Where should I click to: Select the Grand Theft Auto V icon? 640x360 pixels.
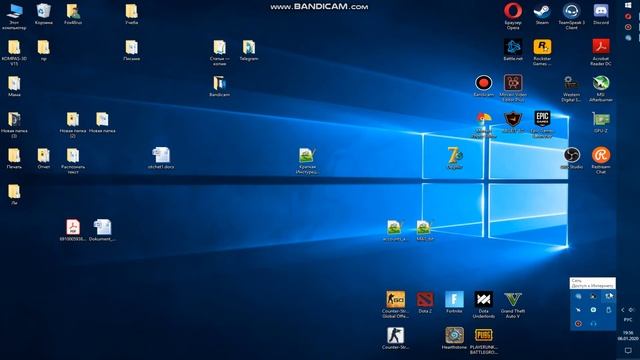pos(513,304)
